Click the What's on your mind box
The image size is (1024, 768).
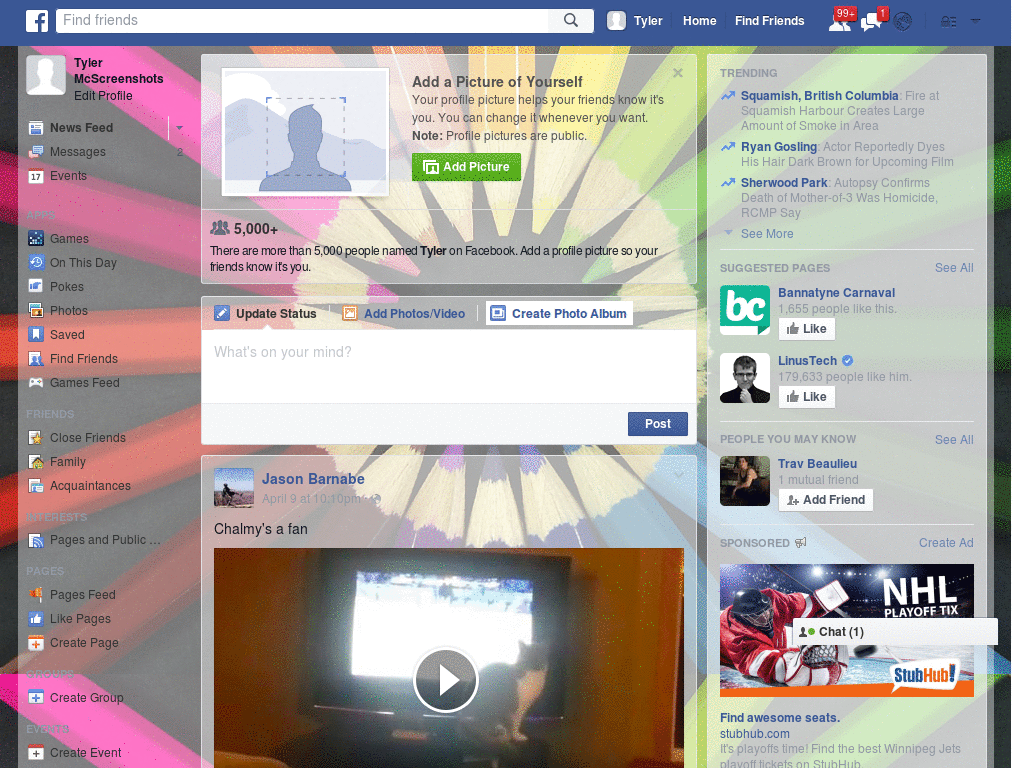point(449,366)
